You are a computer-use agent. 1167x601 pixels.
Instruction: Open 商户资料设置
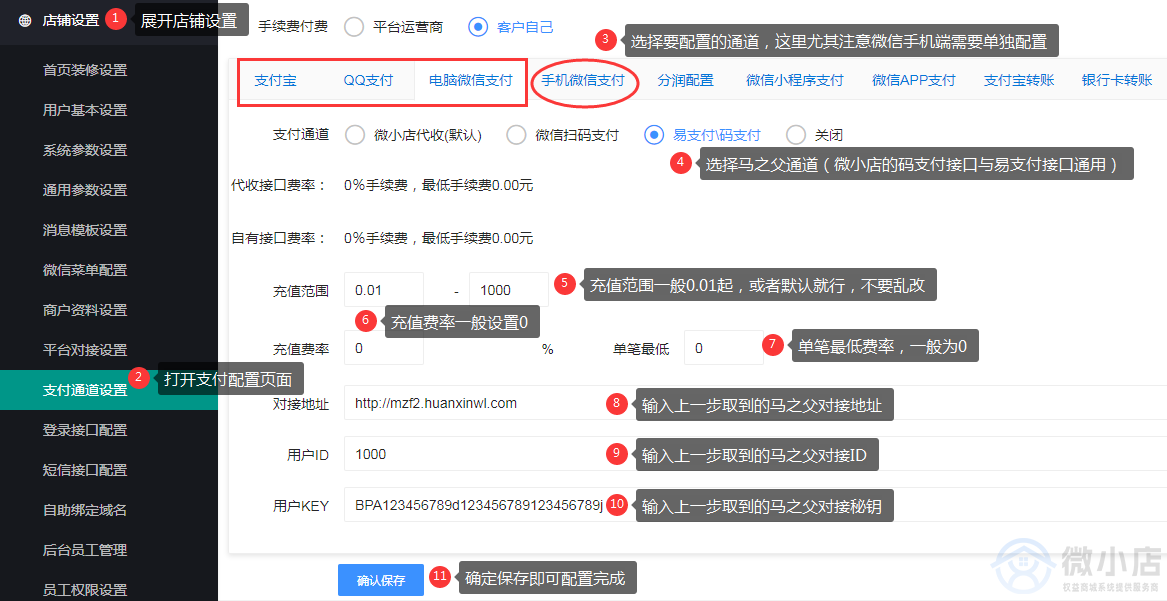(x=85, y=310)
